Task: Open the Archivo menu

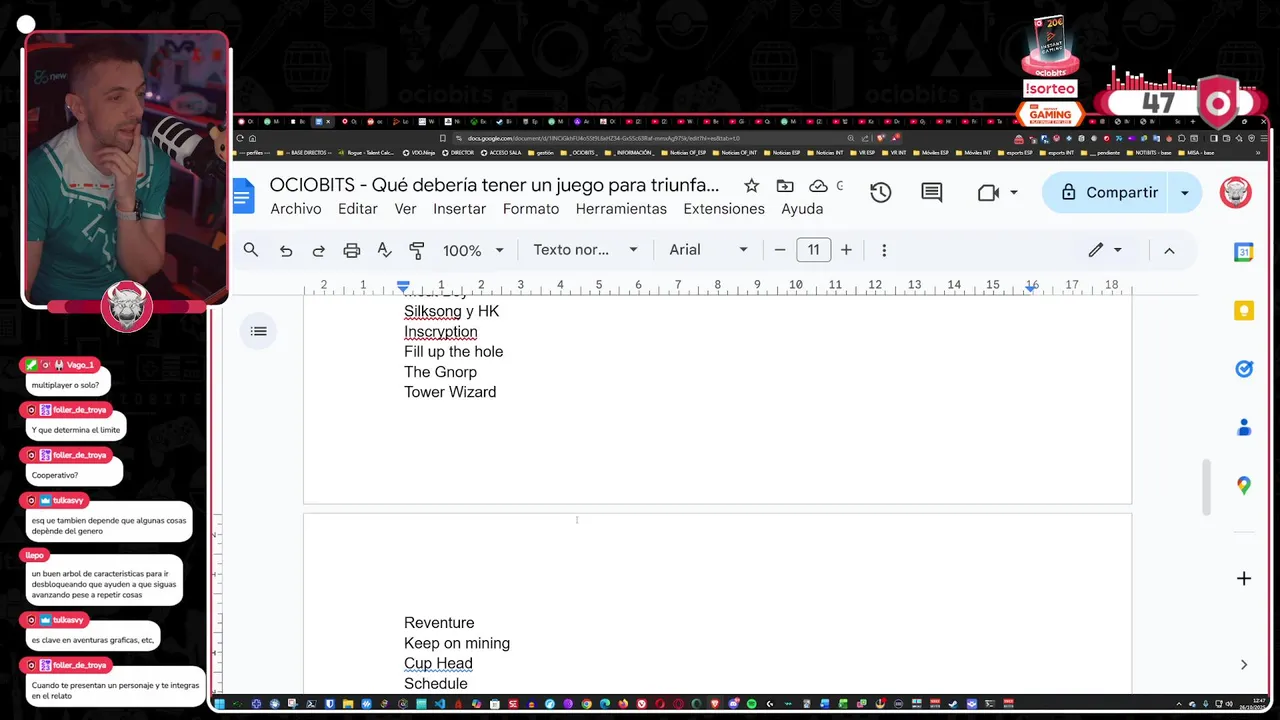Action: (x=296, y=209)
